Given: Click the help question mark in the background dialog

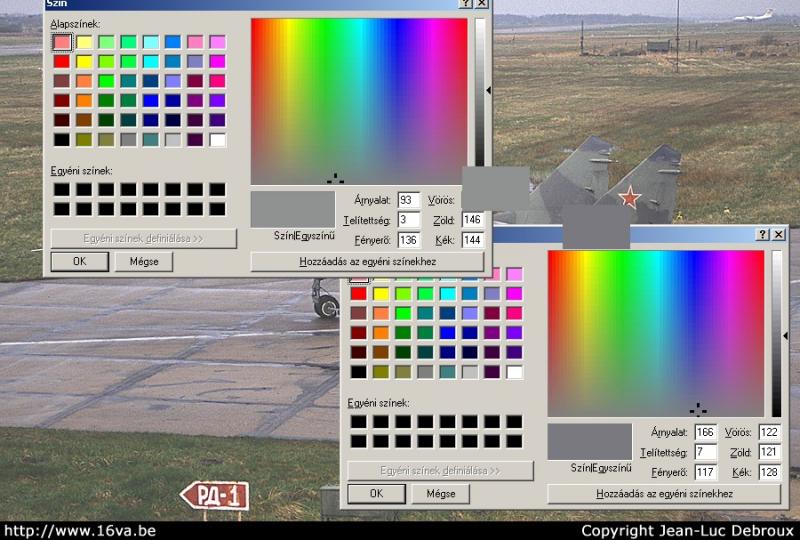Looking at the screenshot, I should [x=763, y=234].
